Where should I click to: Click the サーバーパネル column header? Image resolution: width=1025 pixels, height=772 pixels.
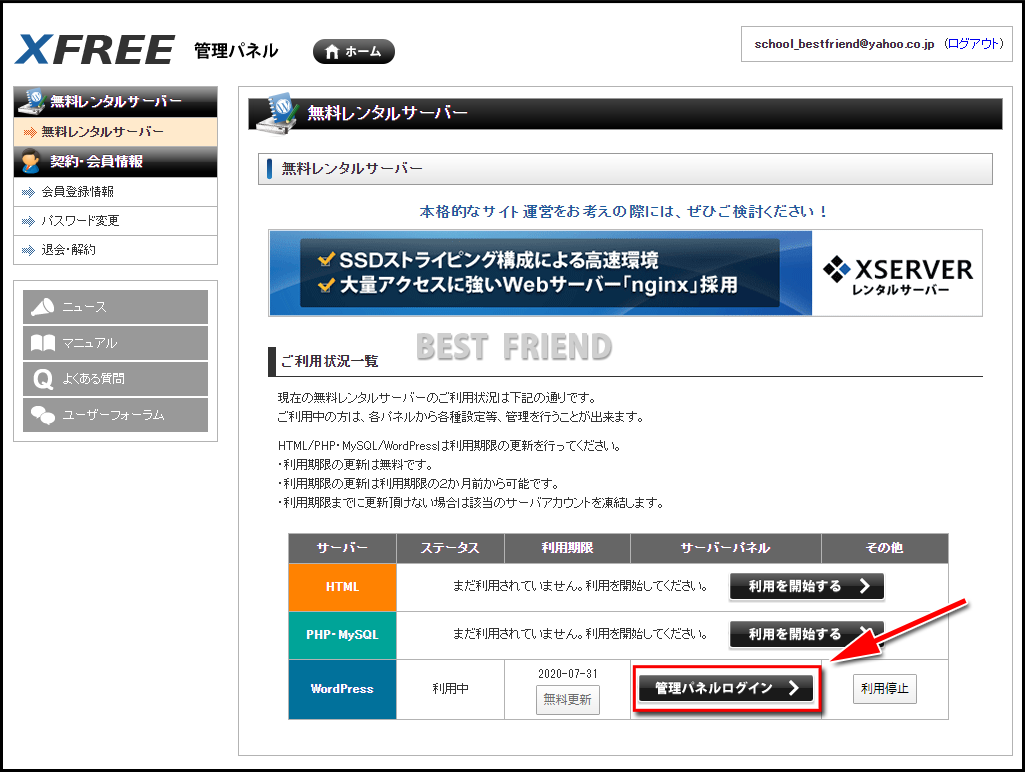point(726,548)
